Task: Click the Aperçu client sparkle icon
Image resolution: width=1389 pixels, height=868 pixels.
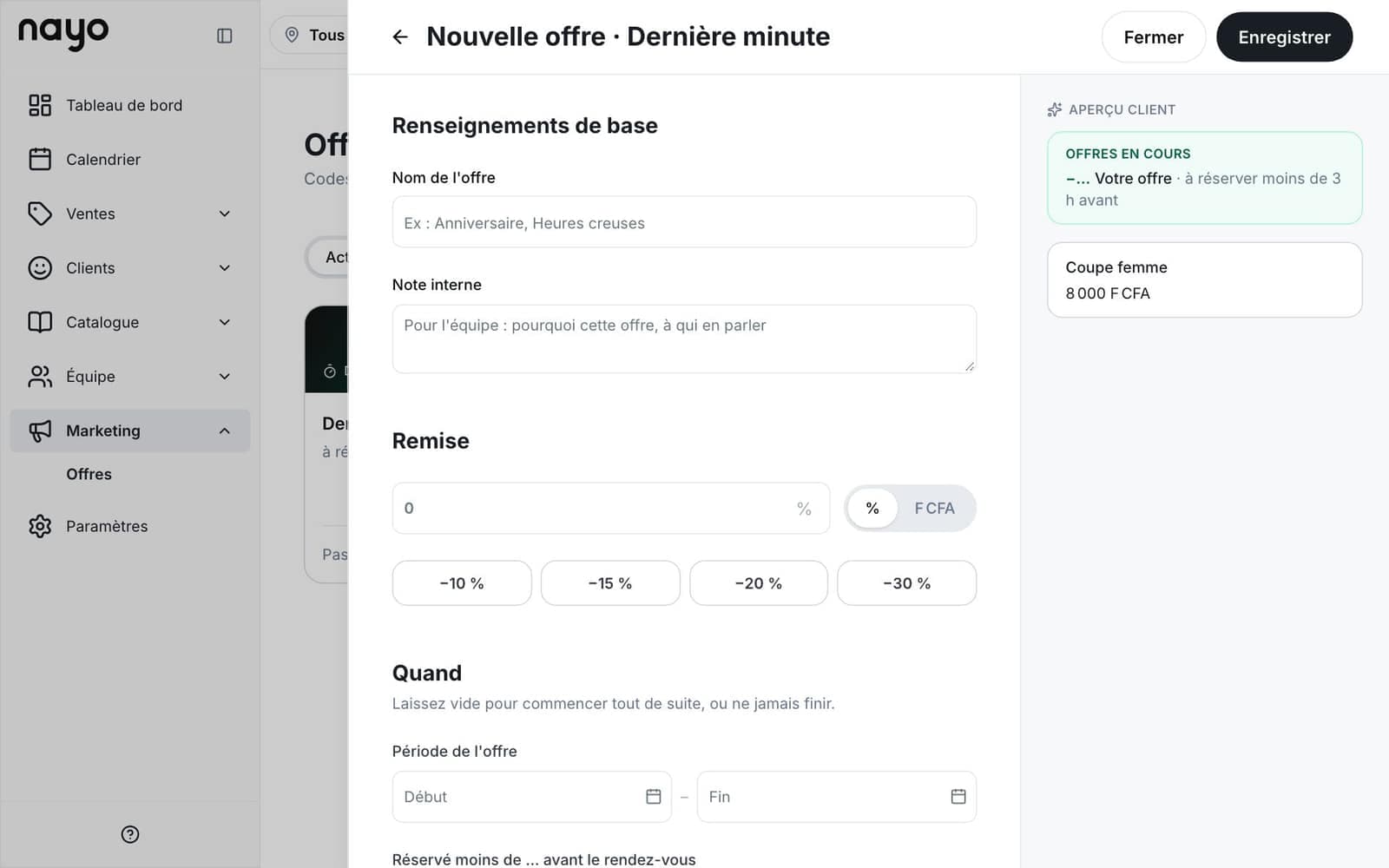Action: pyautogui.click(x=1055, y=109)
